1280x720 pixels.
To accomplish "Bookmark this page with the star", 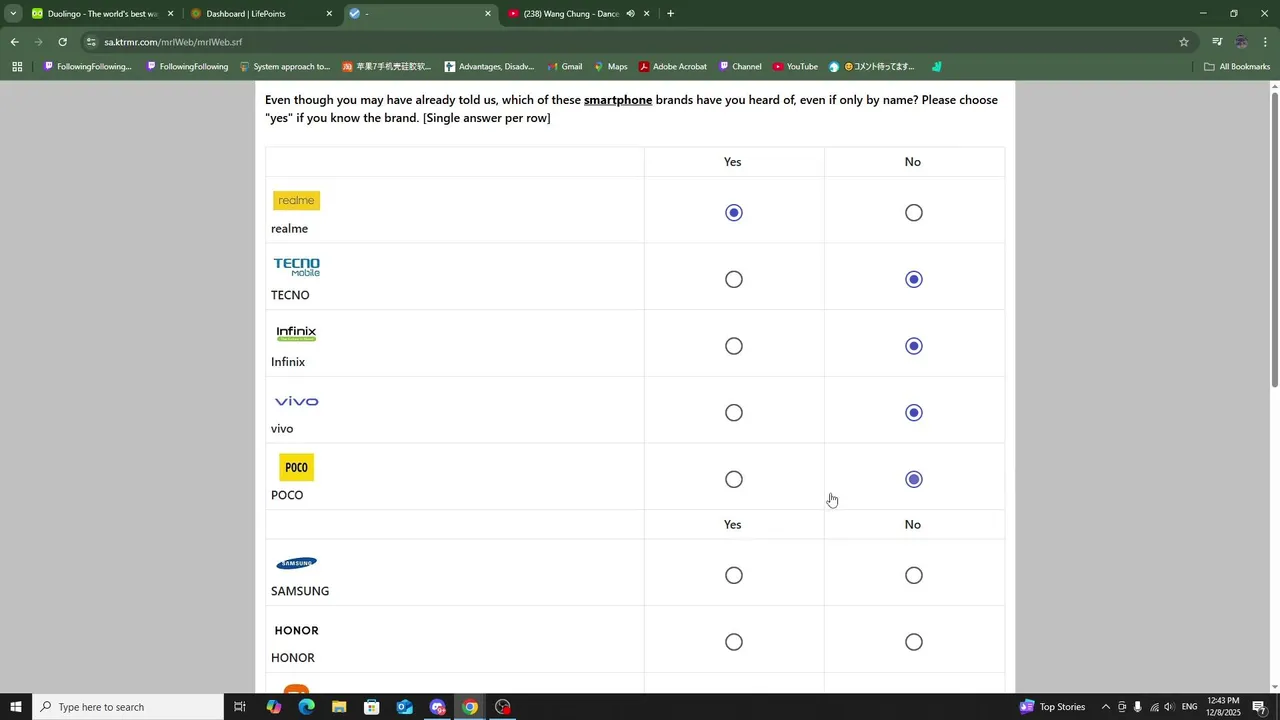I will pyautogui.click(x=1184, y=42).
